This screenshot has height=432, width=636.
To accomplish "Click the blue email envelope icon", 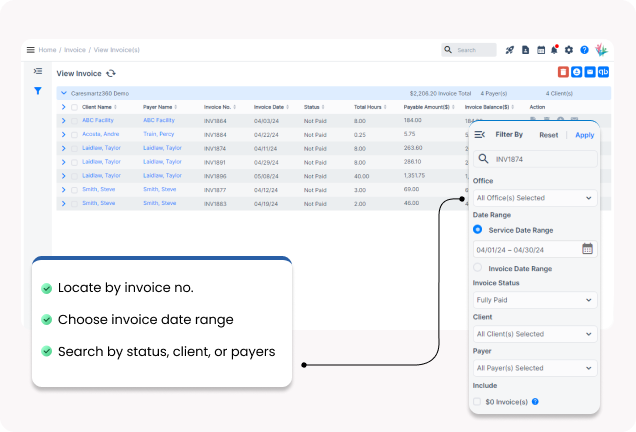I will click(x=590, y=72).
